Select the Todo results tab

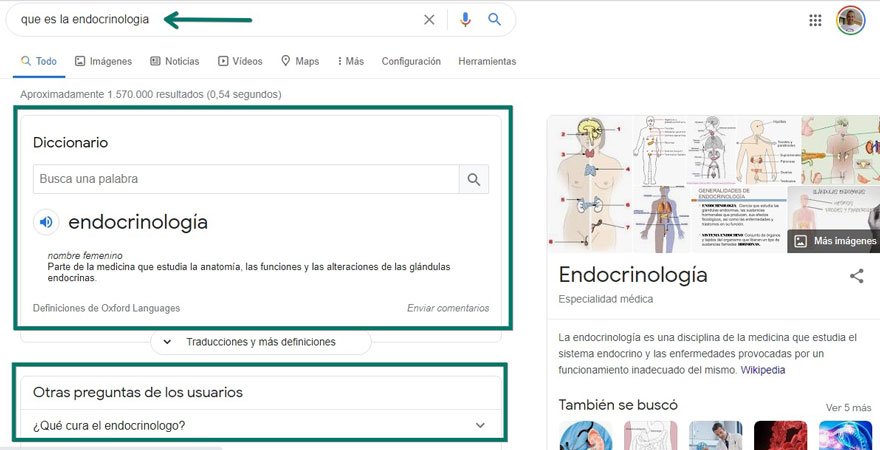click(39, 61)
